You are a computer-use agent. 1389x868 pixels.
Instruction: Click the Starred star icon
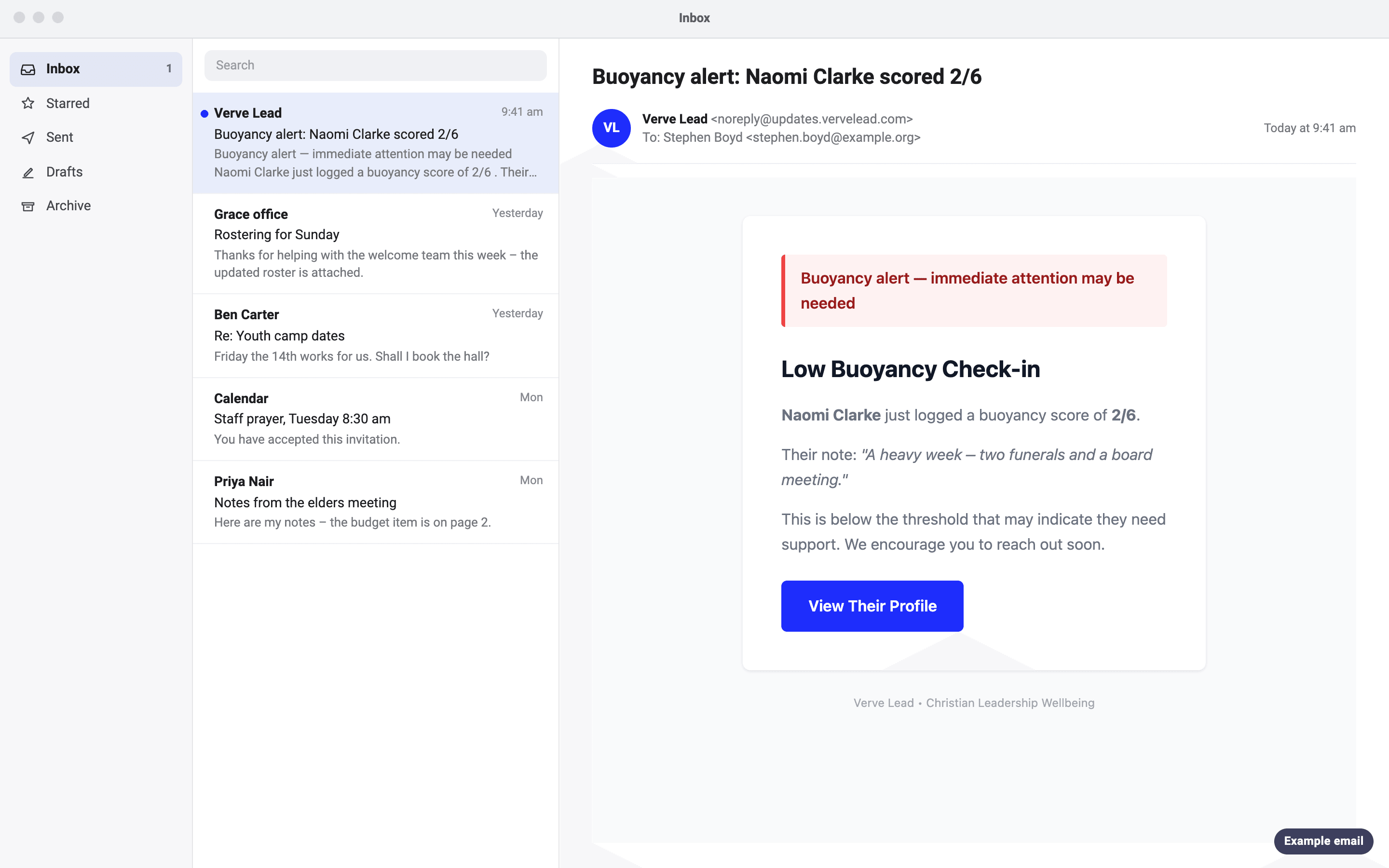[28, 103]
